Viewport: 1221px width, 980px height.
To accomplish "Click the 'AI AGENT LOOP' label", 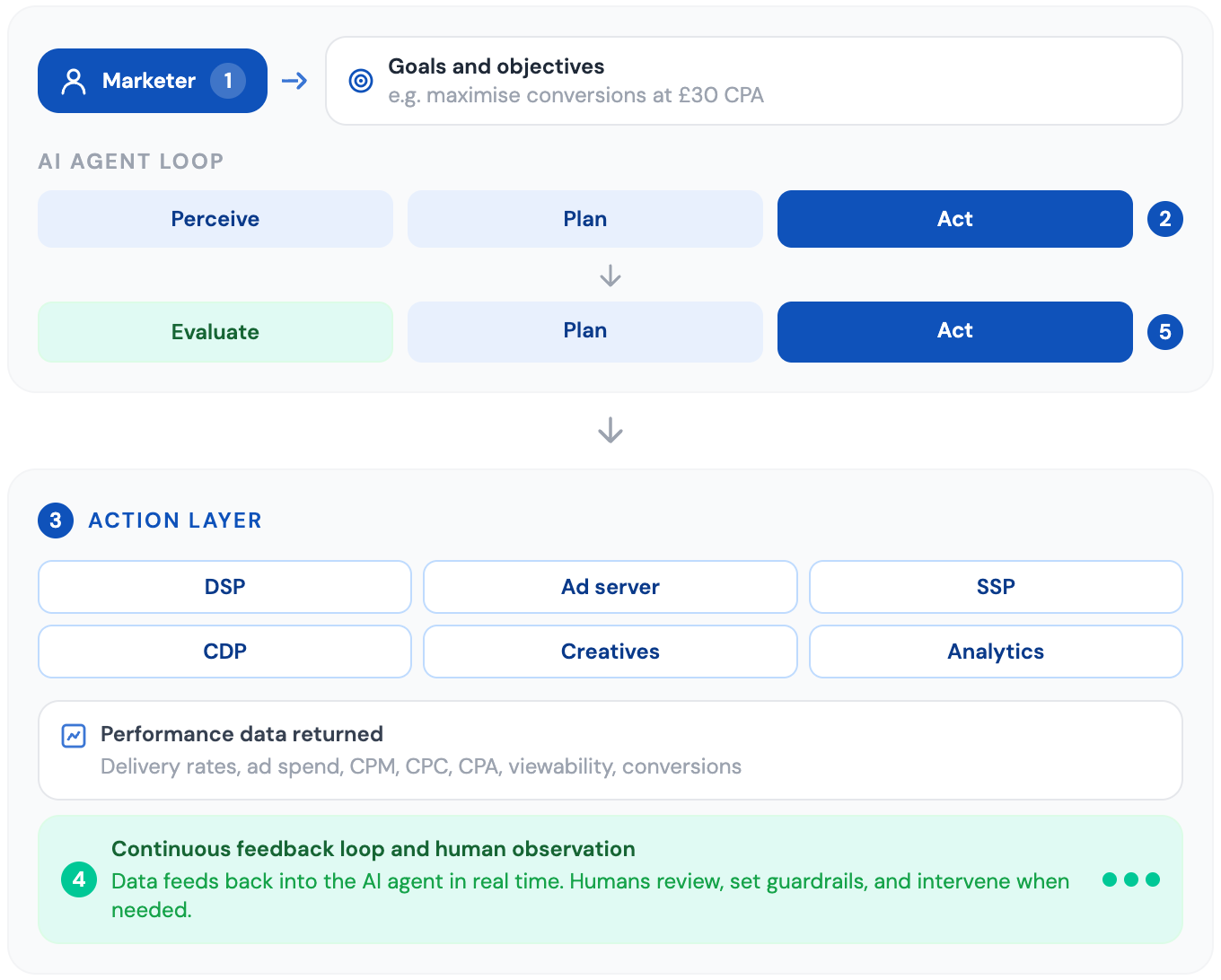I will (131, 162).
